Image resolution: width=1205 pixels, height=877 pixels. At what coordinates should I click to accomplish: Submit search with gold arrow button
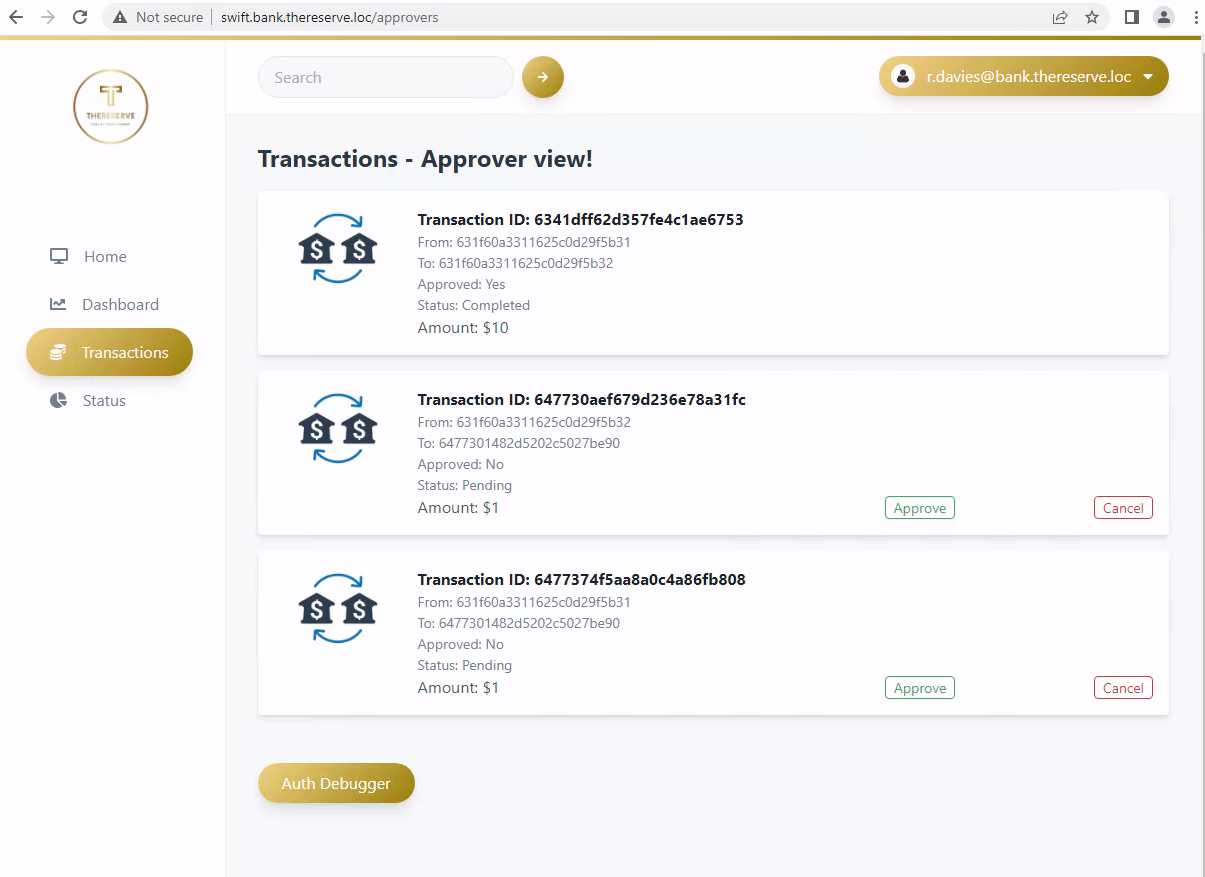click(x=543, y=77)
